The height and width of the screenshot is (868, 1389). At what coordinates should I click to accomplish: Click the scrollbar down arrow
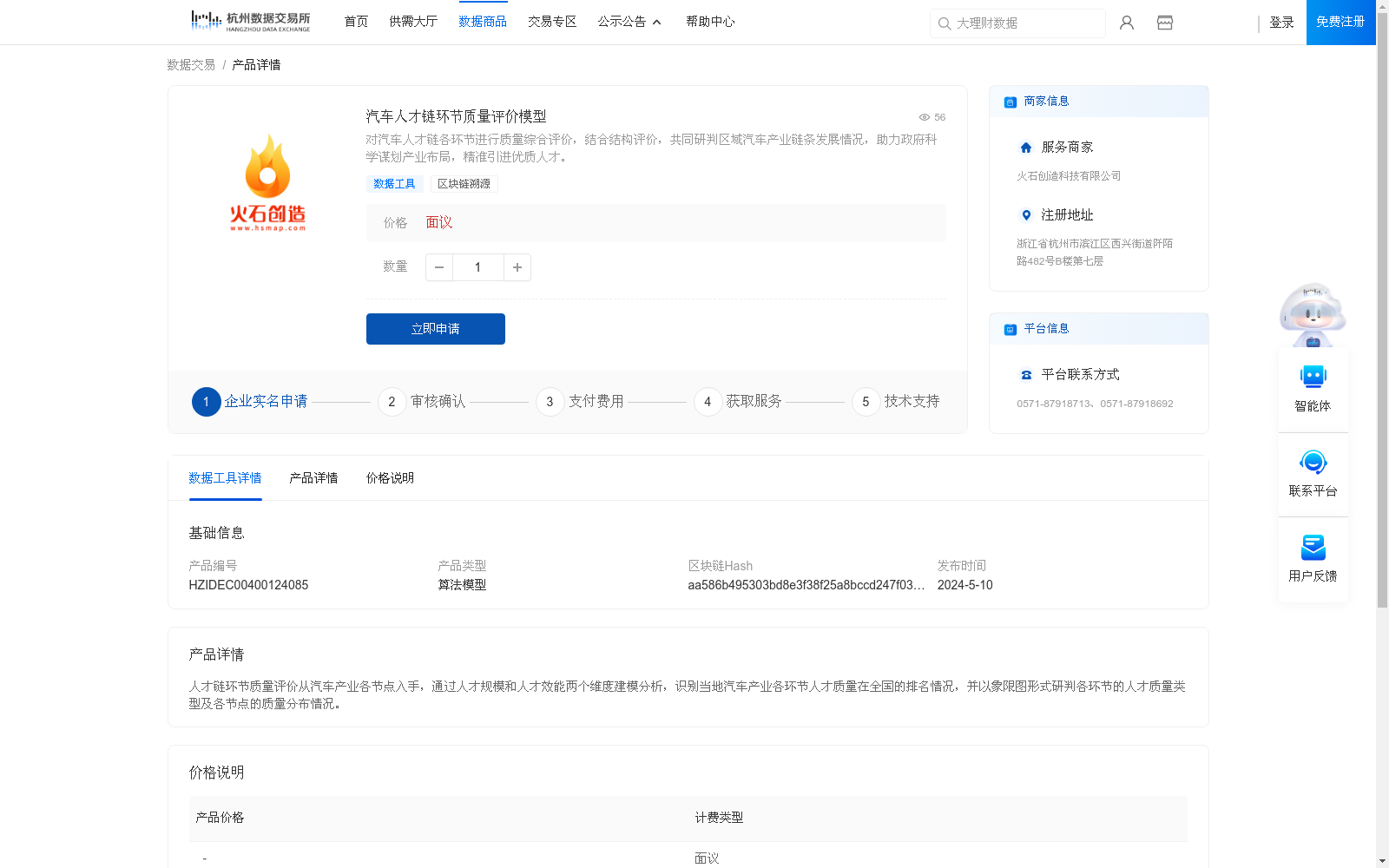(1382, 861)
